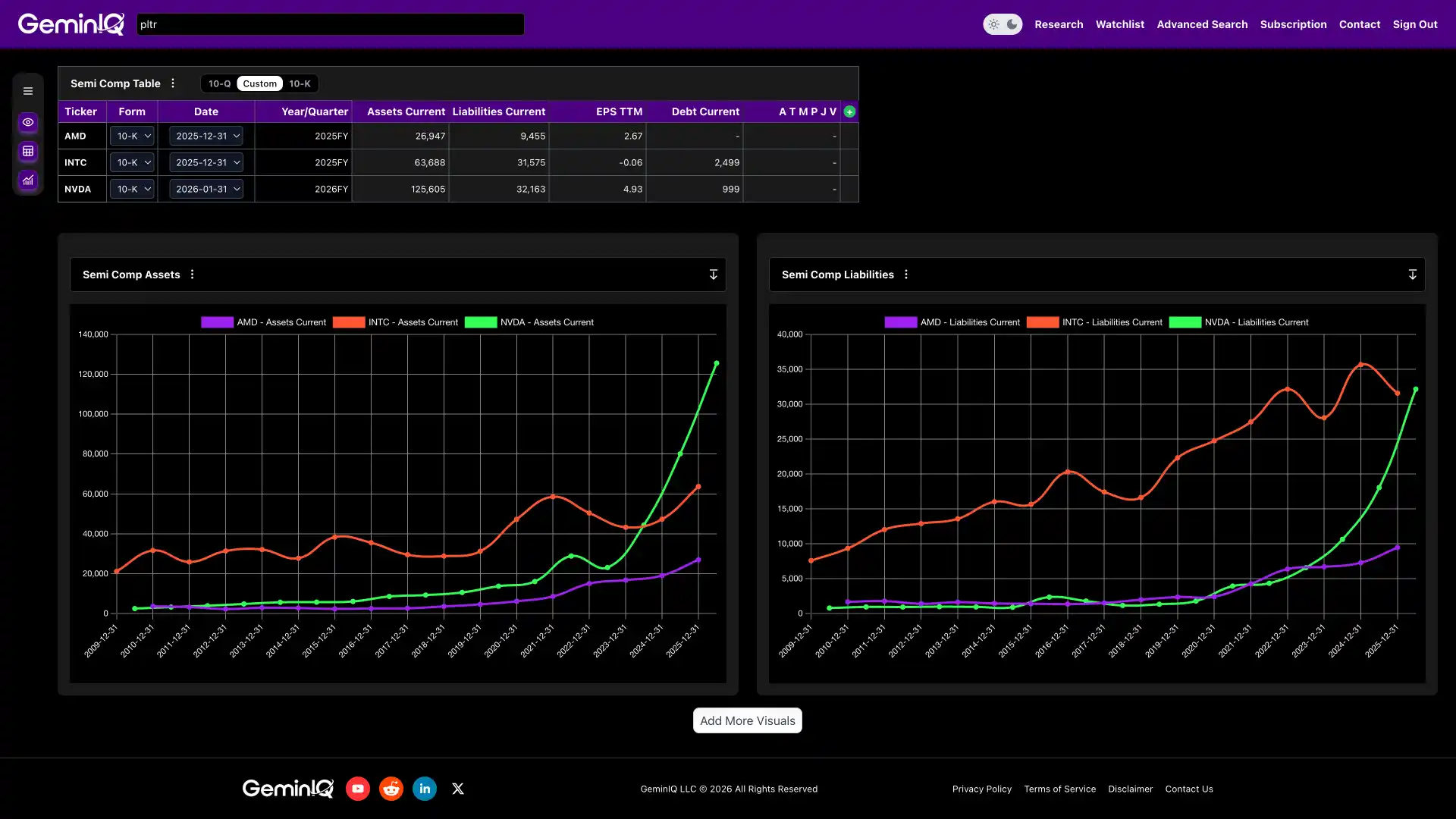Image resolution: width=1456 pixels, height=819 pixels.
Task: Download the Semi Comp Liabilities chart
Action: tap(1412, 274)
